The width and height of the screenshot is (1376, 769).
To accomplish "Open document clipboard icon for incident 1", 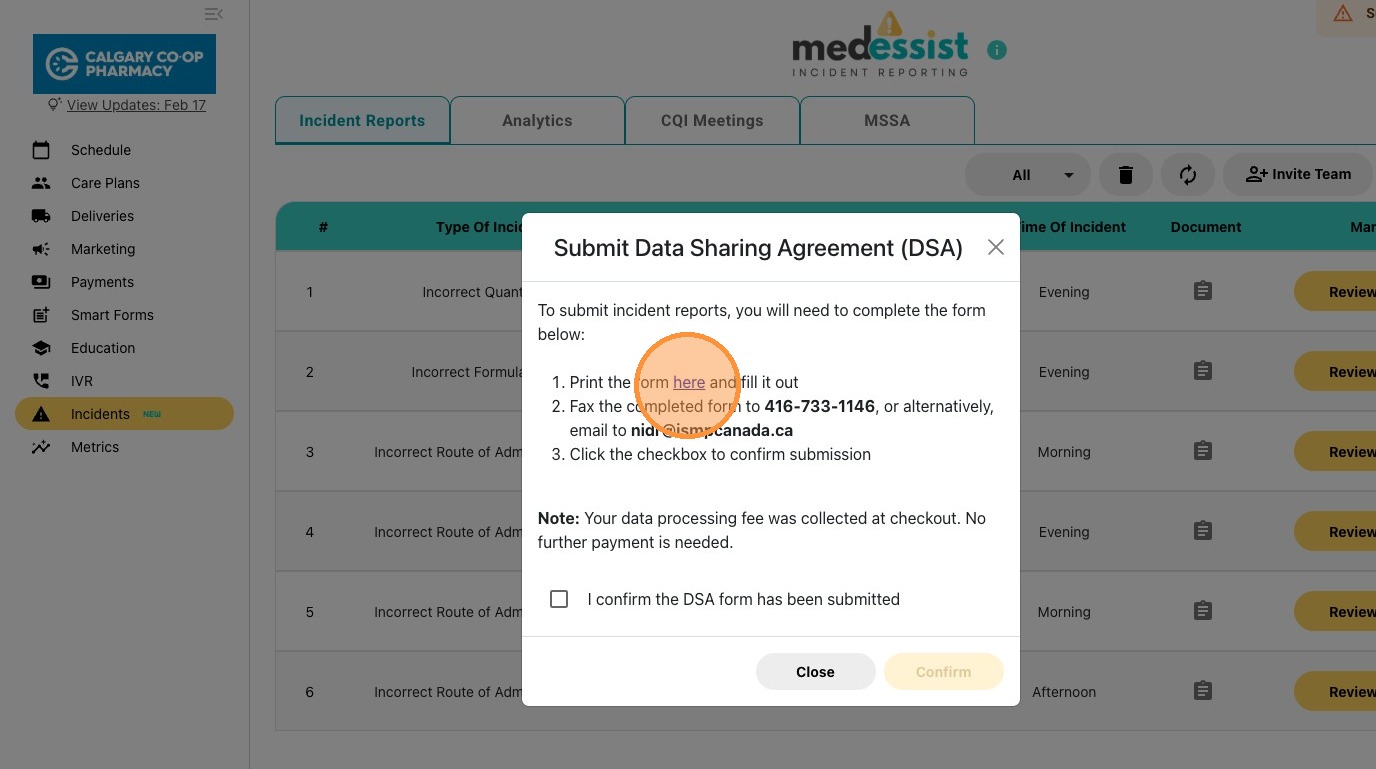I will (x=1203, y=291).
